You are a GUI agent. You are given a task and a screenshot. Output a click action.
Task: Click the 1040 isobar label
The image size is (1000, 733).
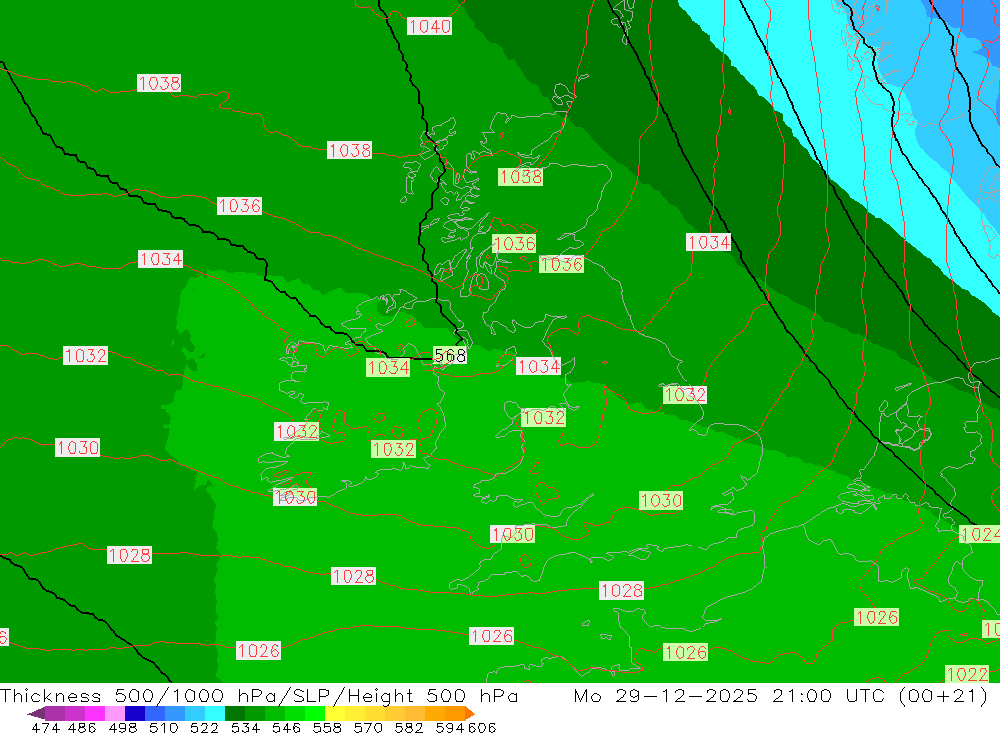[429, 26]
